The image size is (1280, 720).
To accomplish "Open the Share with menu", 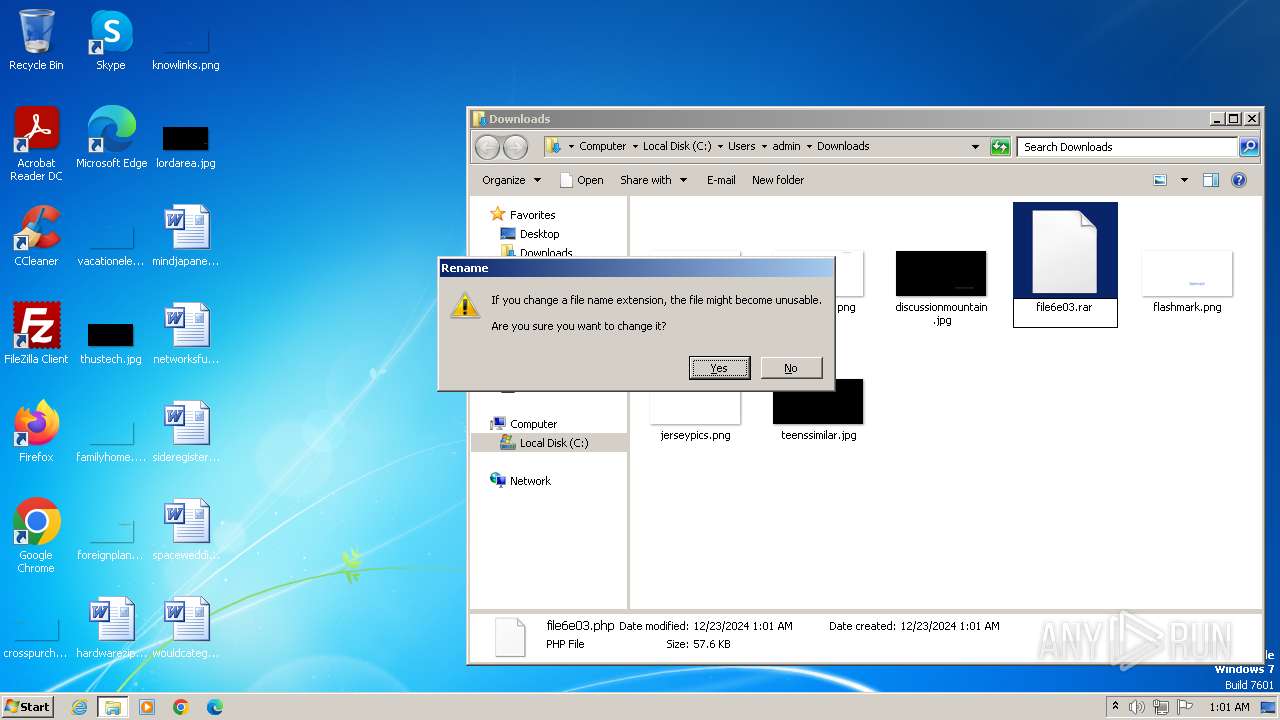I will point(654,180).
